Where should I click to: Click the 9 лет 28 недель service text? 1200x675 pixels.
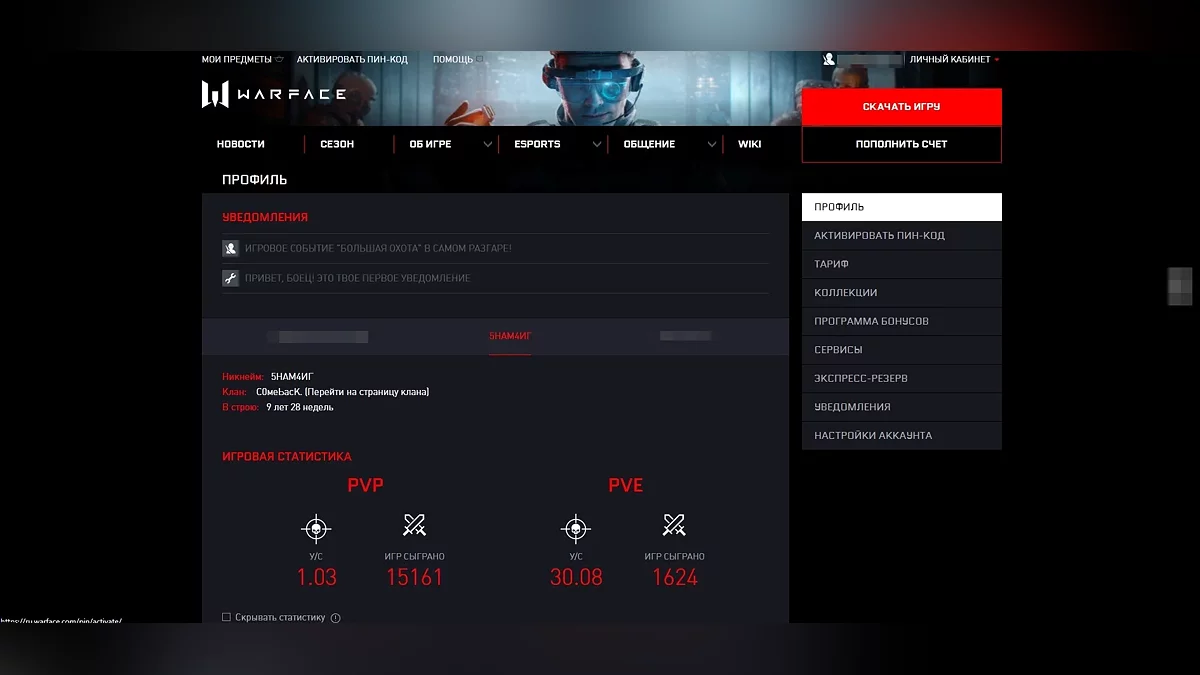[300, 407]
